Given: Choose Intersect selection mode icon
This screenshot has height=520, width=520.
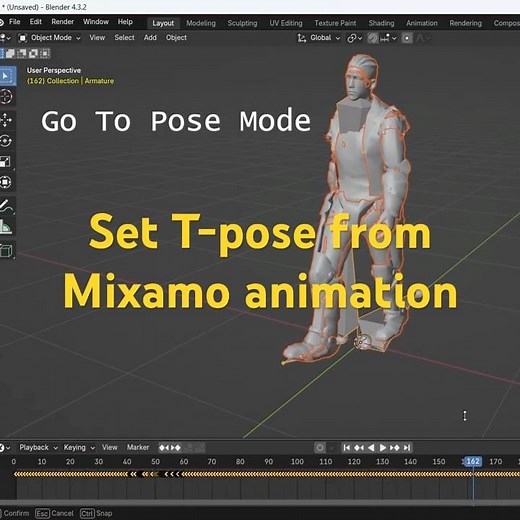Looking at the screenshot, I should (45, 53).
